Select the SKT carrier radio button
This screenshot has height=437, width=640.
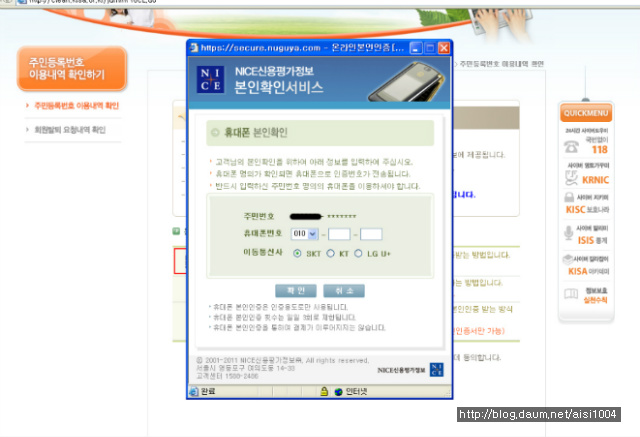coord(297,253)
